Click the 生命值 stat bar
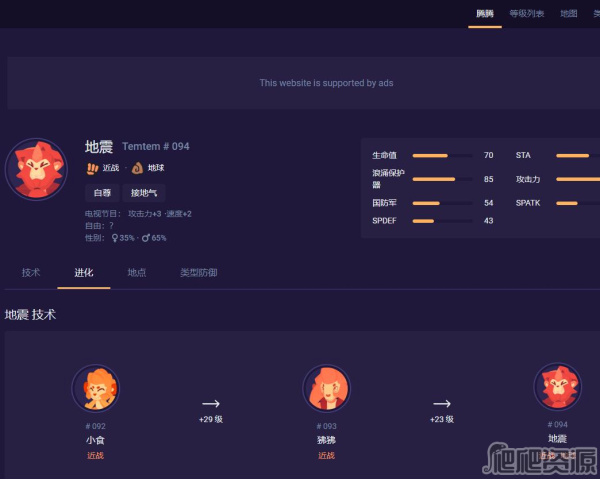This screenshot has width=600, height=479. 442,156
